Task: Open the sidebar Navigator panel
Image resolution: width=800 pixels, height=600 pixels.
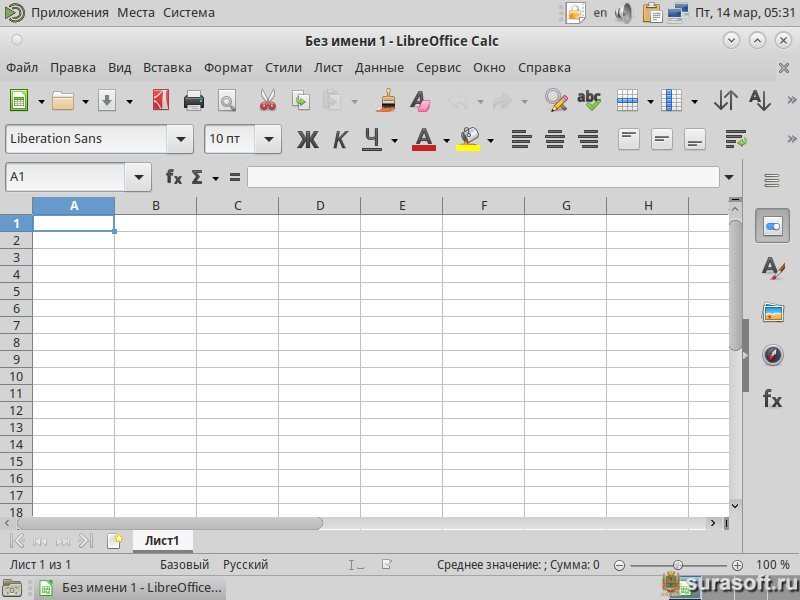Action: 772,355
